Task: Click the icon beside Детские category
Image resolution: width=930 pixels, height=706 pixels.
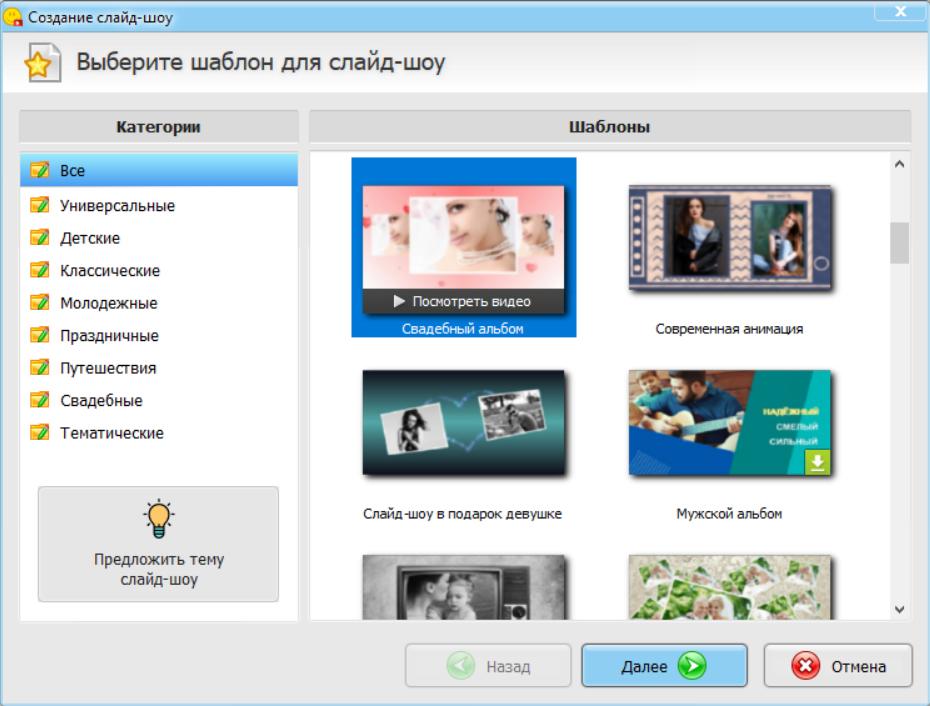Action: pos(39,238)
